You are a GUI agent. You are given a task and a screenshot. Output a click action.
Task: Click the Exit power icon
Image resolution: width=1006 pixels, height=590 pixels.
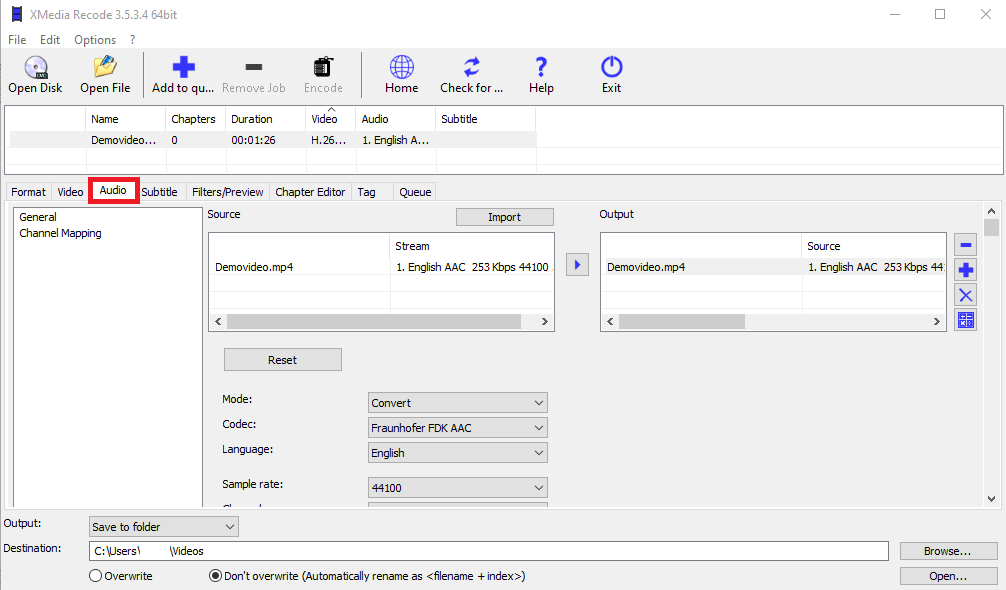click(x=611, y=68)
